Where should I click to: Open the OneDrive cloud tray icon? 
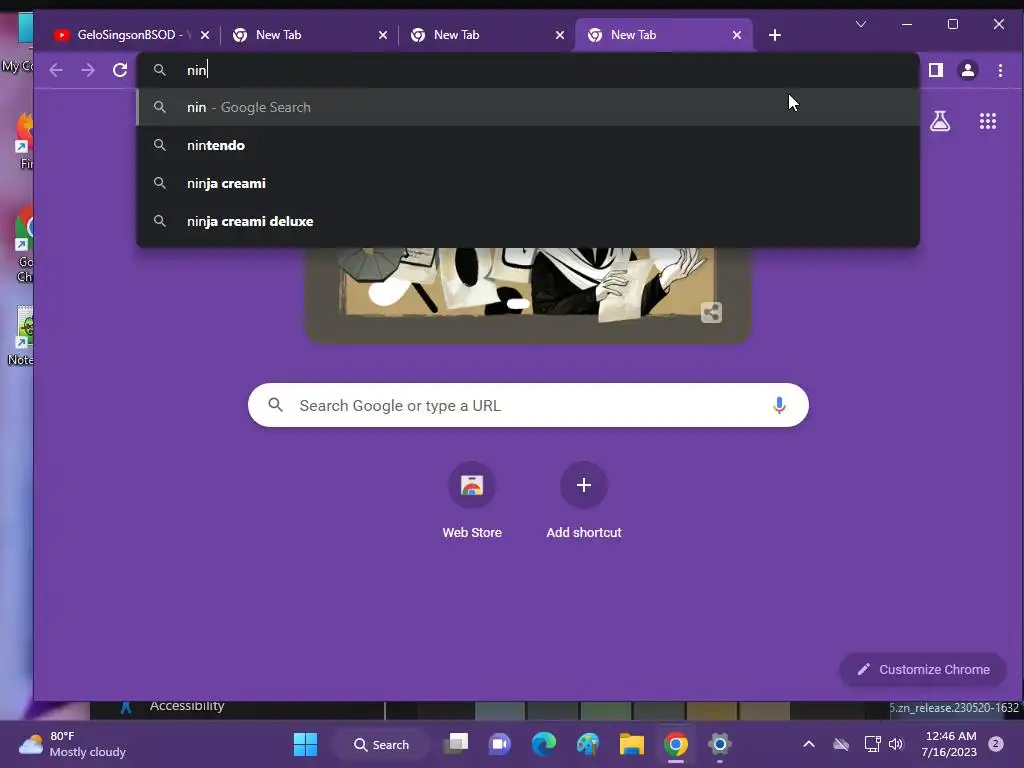(x=841, y=744)
